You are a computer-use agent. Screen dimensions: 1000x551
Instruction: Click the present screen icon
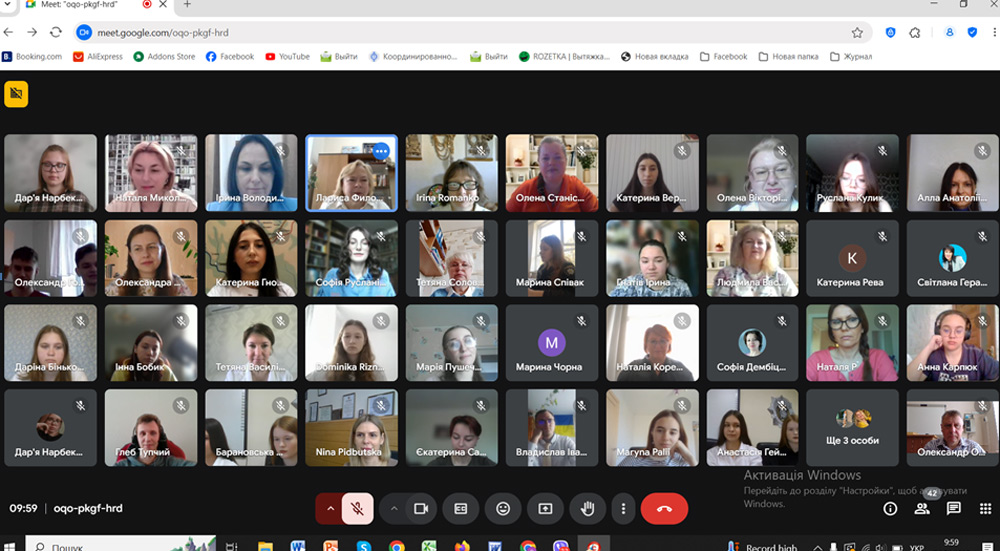point(545,508)
